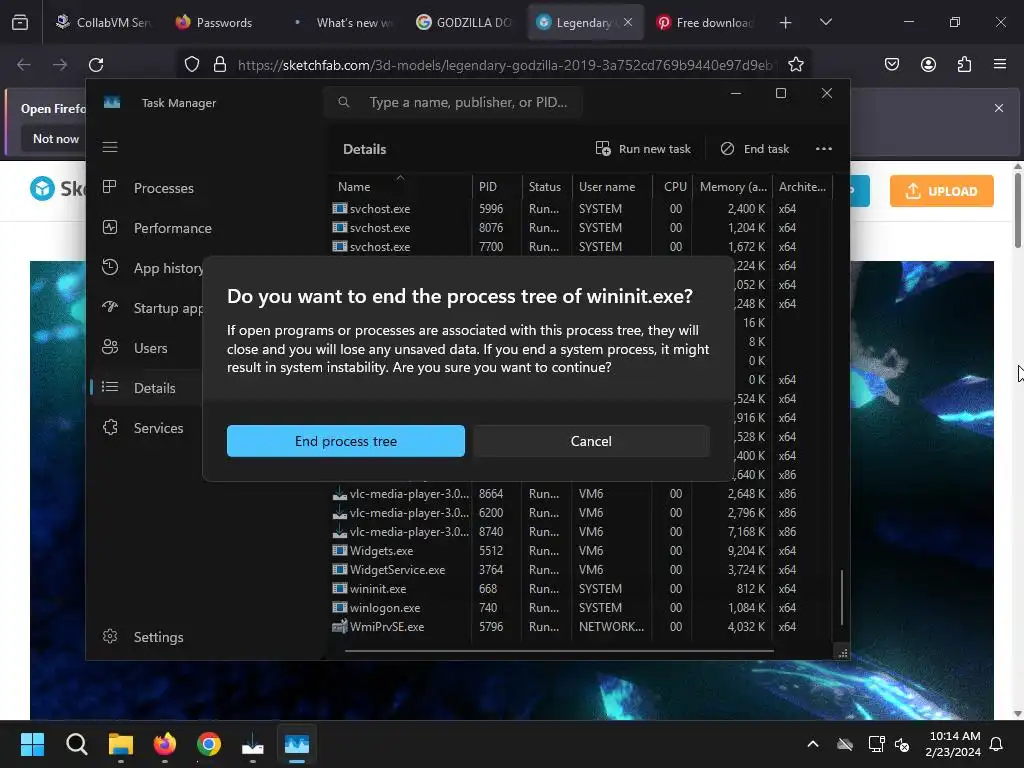The image size is (1024, 768).
Task: Open File Explorer from taskbar
Action: tap(121, 744)
